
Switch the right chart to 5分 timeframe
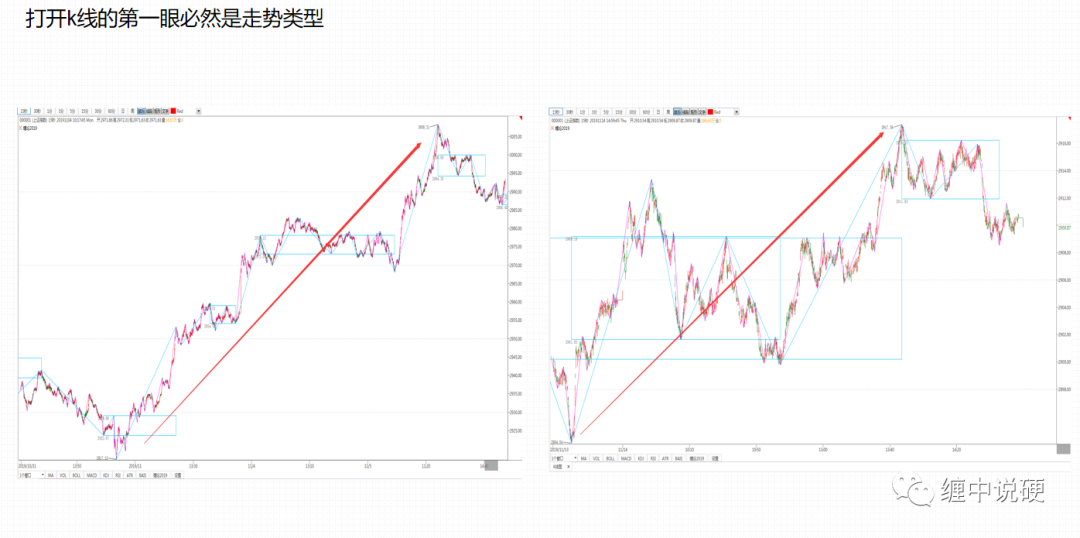(x=605, y=112)
